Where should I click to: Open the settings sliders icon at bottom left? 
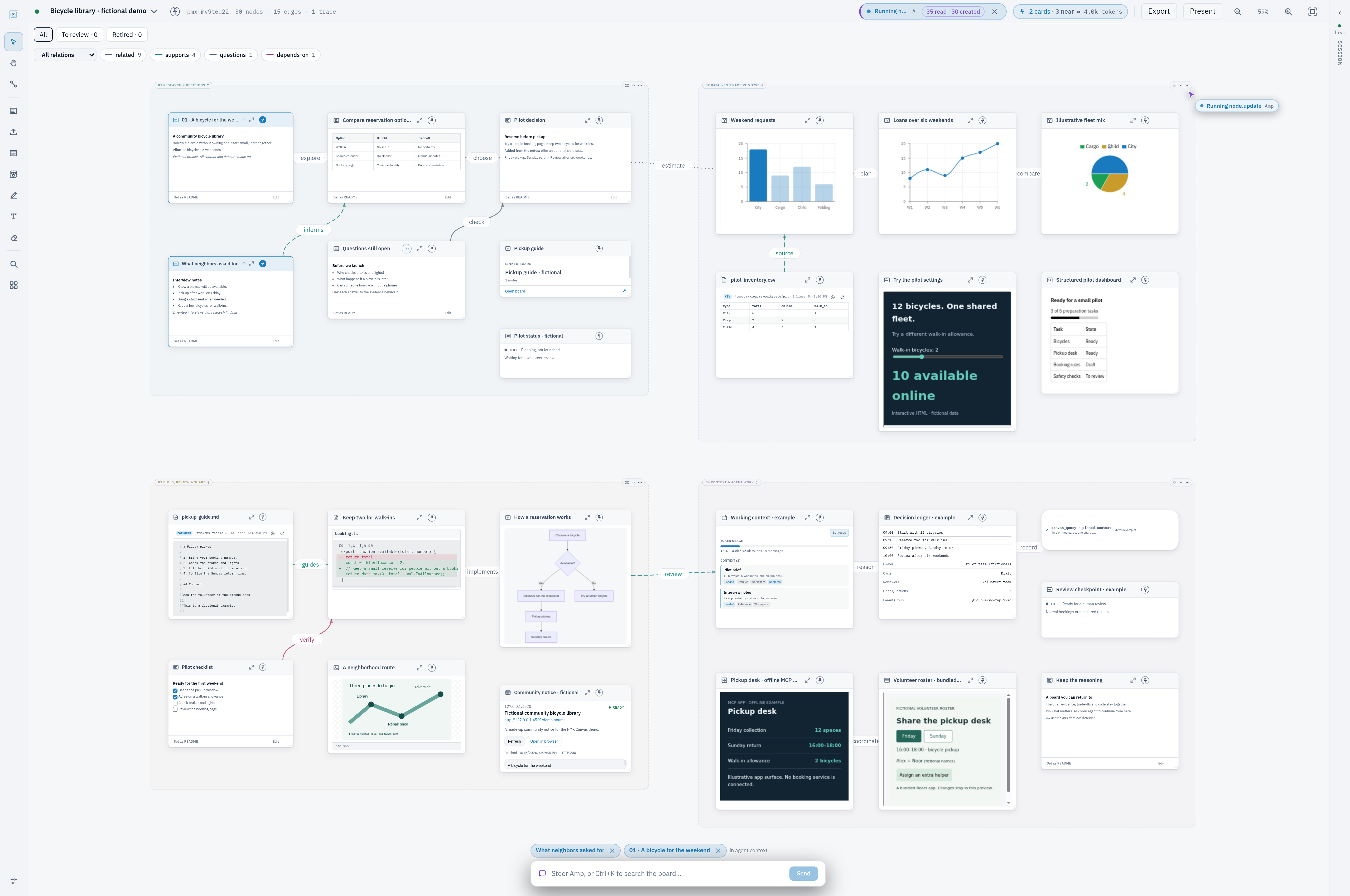pyautogui.click(x=14, y=881)
